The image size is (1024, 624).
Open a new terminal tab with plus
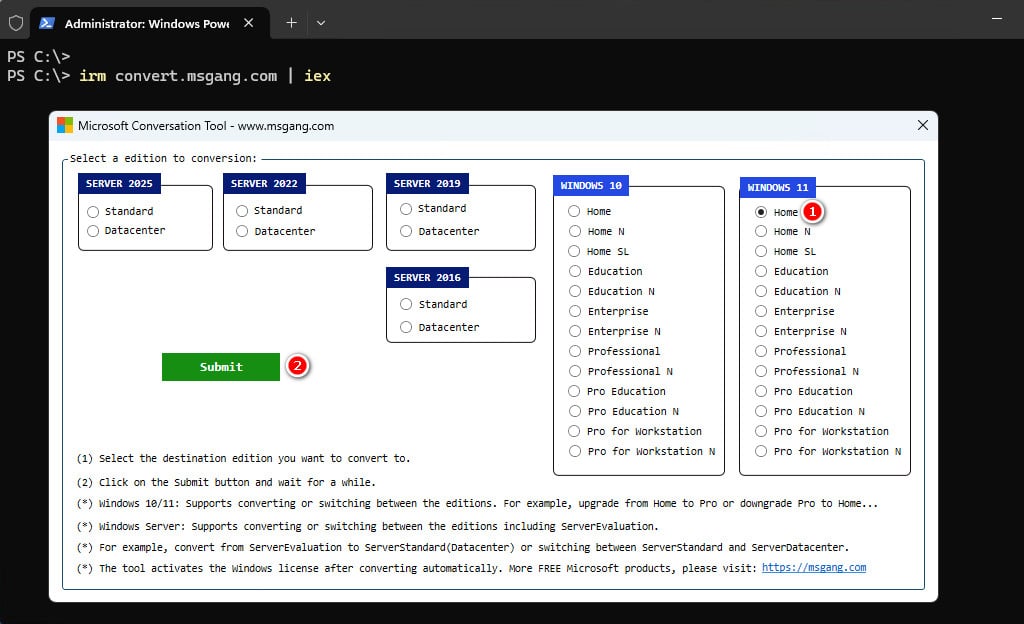coord(291,23)
